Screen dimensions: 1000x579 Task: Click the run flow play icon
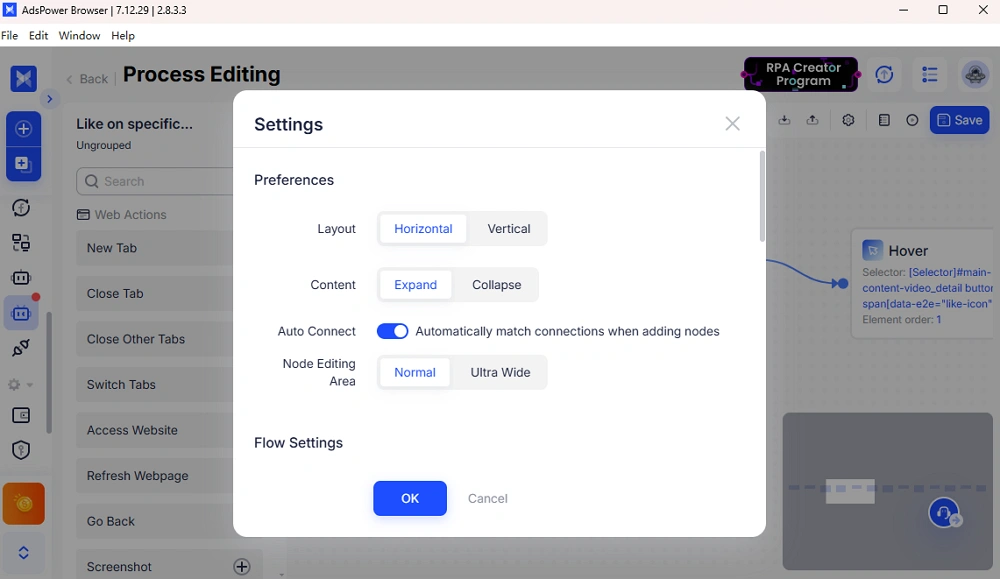pyautogui.click(x=911, y=119)
